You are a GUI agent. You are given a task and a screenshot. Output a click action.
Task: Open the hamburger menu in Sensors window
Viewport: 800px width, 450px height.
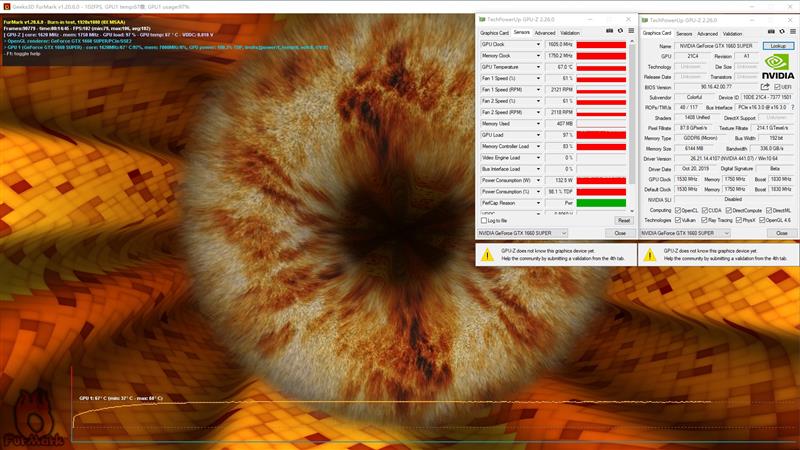[631, 31]
